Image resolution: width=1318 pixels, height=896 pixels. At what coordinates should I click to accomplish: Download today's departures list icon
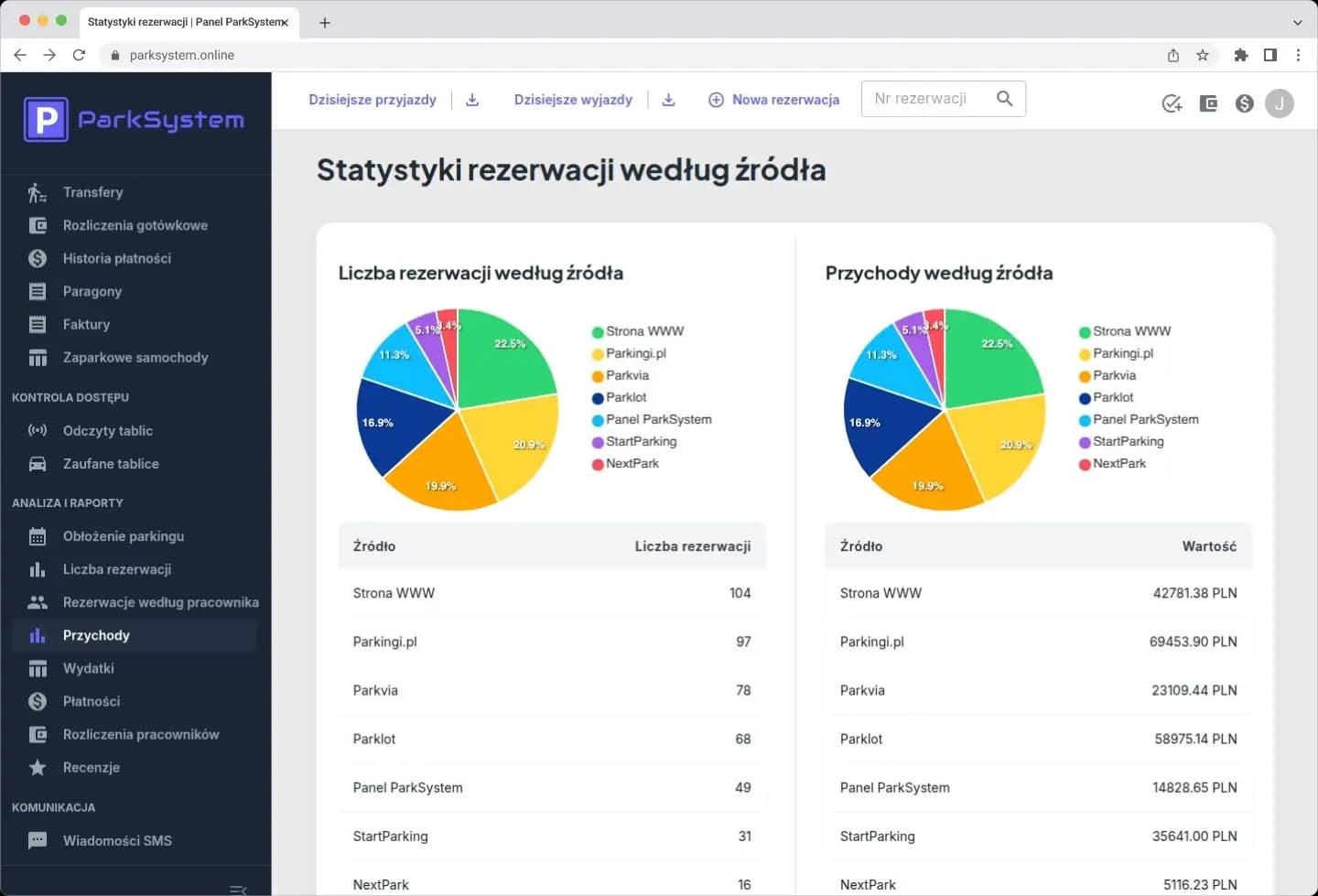(668, 100)
